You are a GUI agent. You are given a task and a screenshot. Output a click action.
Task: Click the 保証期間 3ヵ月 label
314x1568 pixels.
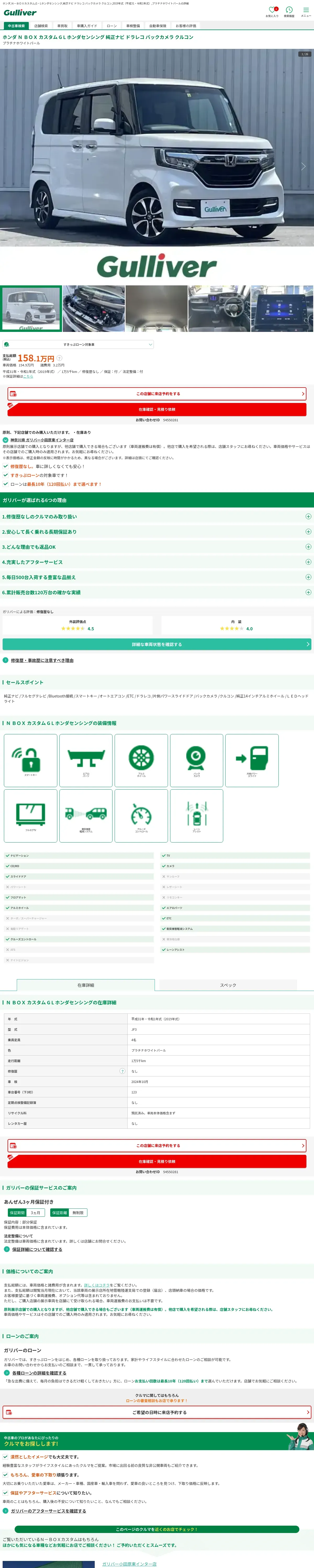26,1213
